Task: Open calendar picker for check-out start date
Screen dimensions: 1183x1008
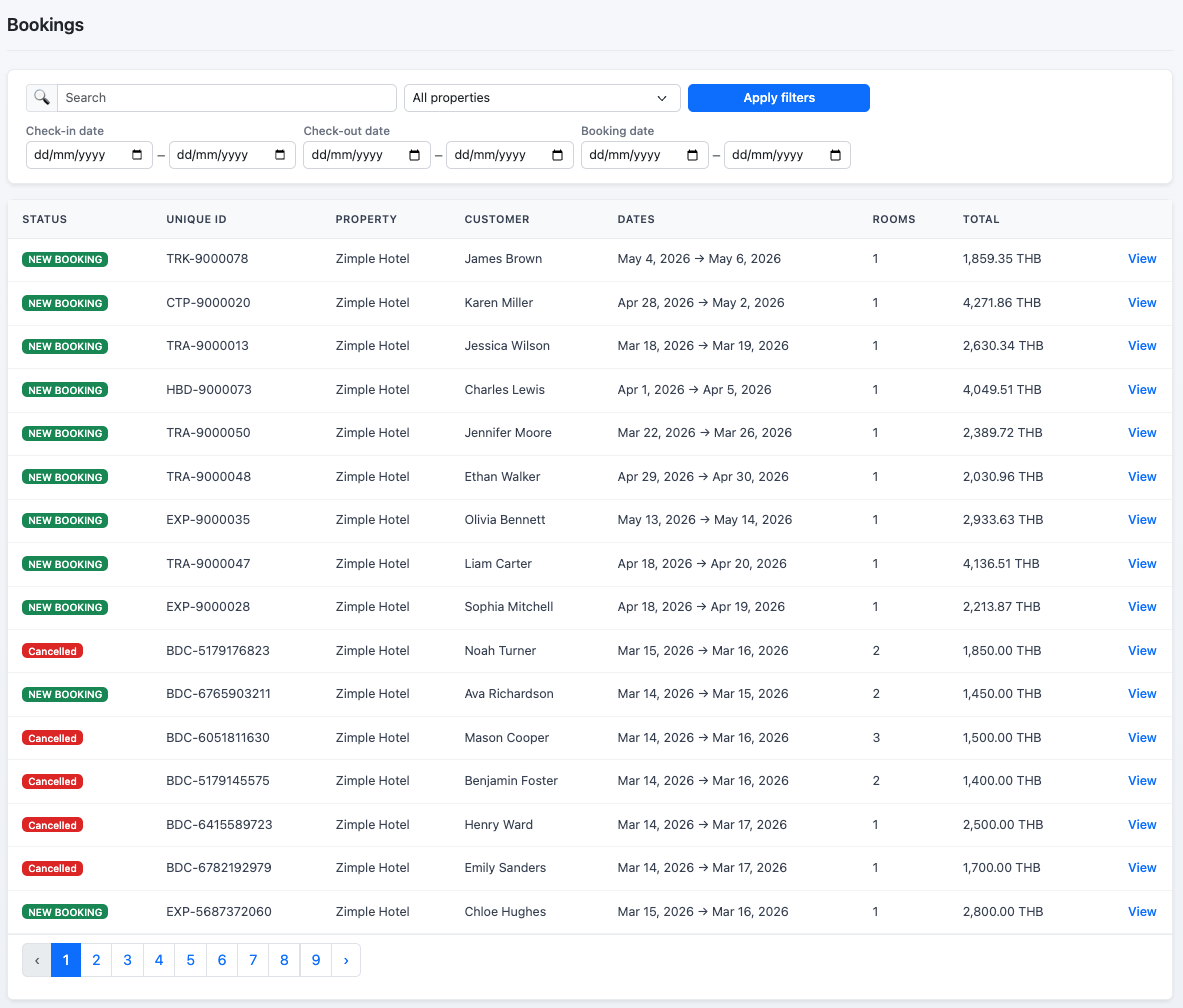Action: pos(415,155)
